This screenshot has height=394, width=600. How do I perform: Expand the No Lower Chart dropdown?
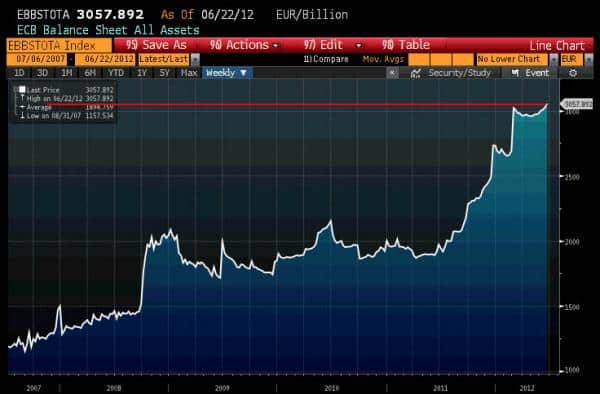(x=554, y=60)
